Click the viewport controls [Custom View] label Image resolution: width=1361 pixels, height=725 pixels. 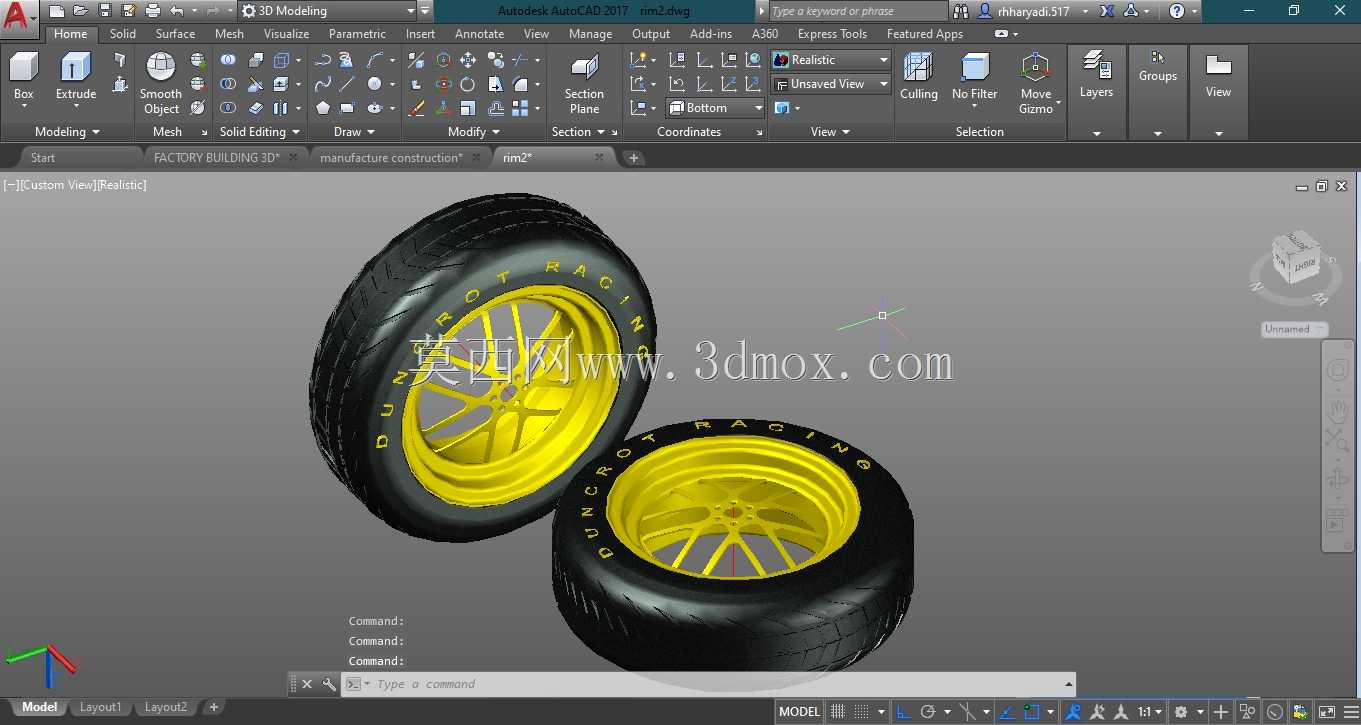[57, 185]
